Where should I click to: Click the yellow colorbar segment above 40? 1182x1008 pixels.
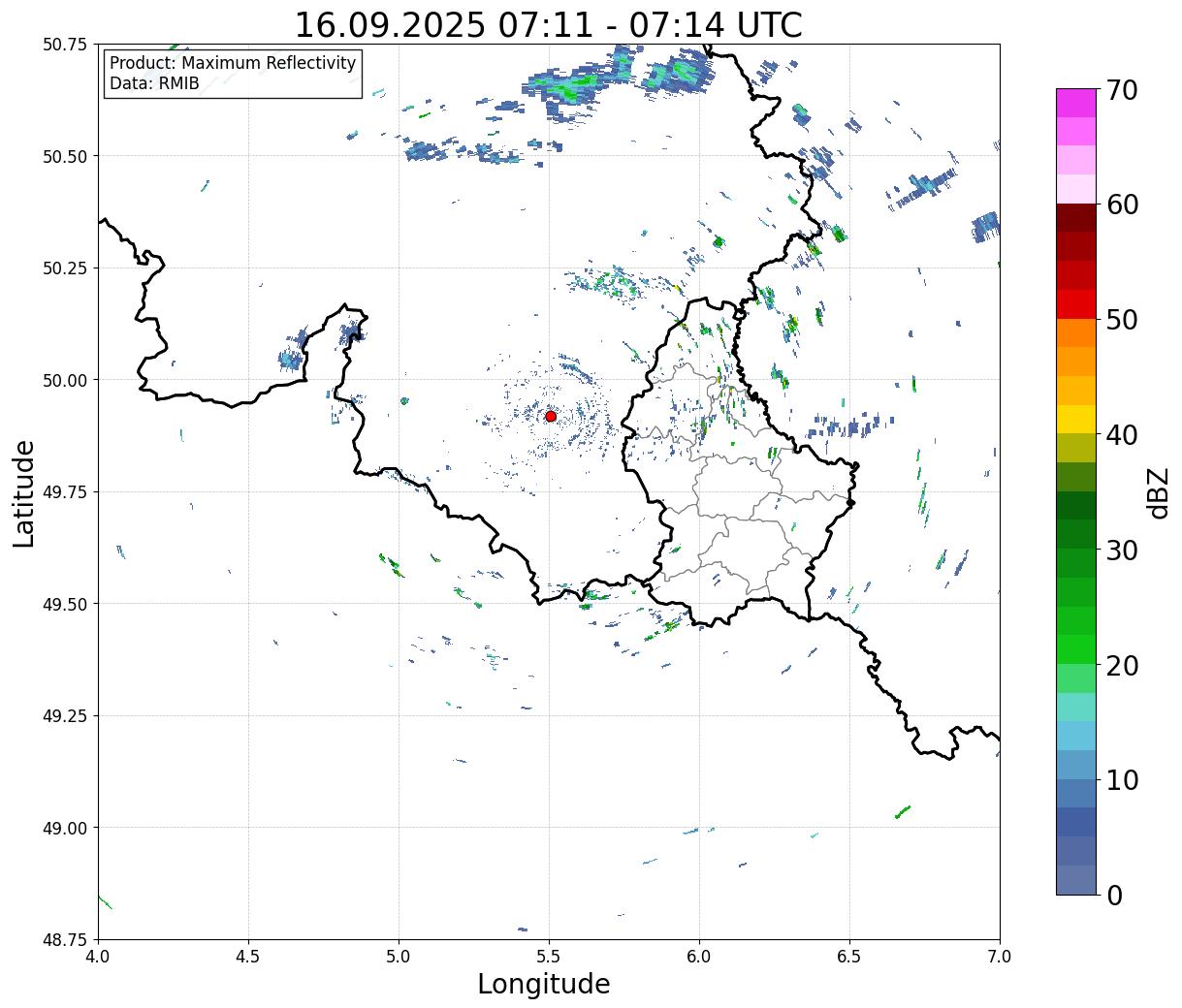pos(1076,420)
